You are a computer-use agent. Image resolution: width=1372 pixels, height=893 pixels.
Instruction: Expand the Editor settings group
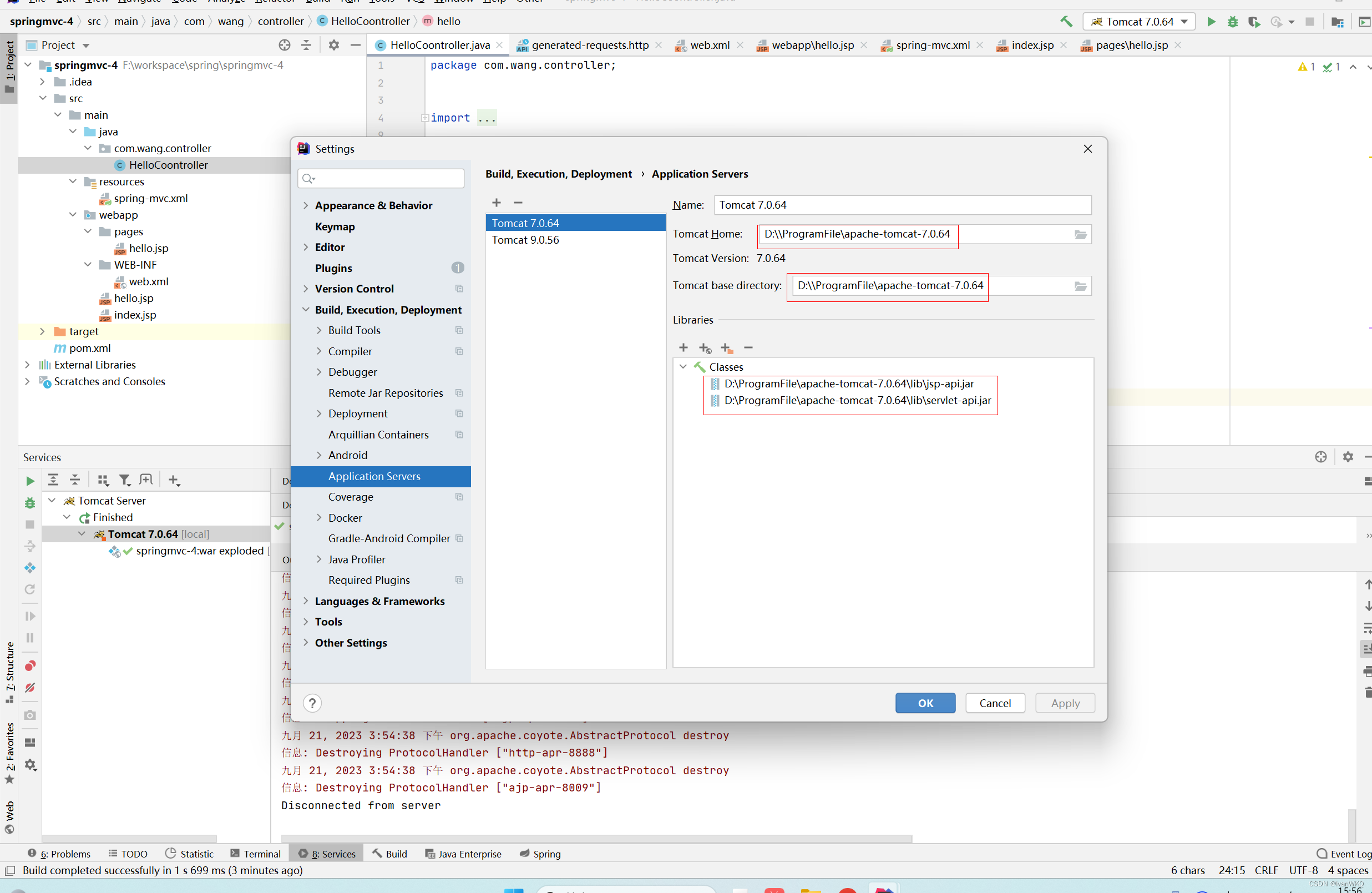pyautogui.click(x=306, y=247)
